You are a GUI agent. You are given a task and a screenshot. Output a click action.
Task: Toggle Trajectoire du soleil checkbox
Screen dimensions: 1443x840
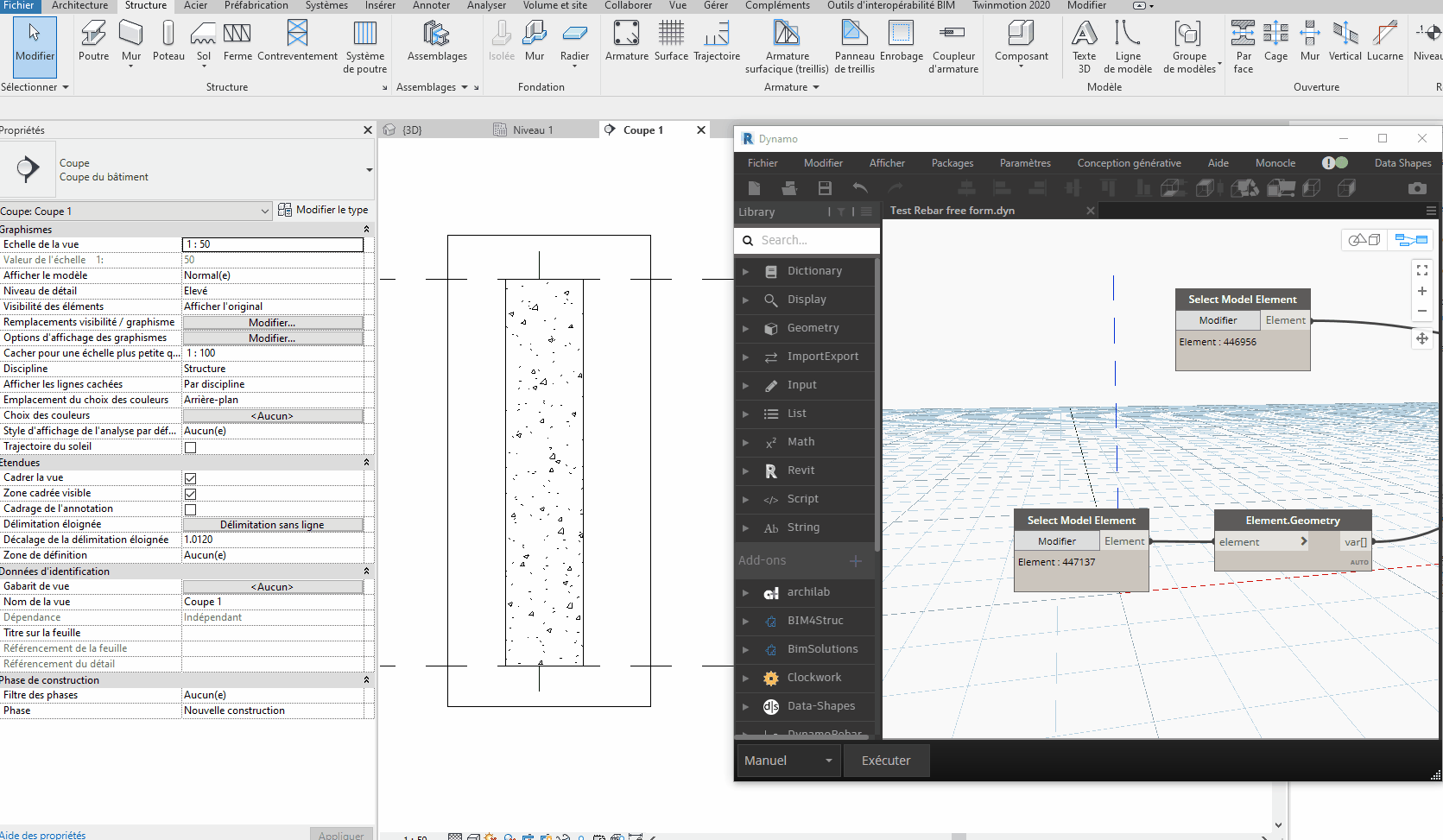[x=190, y=447]
